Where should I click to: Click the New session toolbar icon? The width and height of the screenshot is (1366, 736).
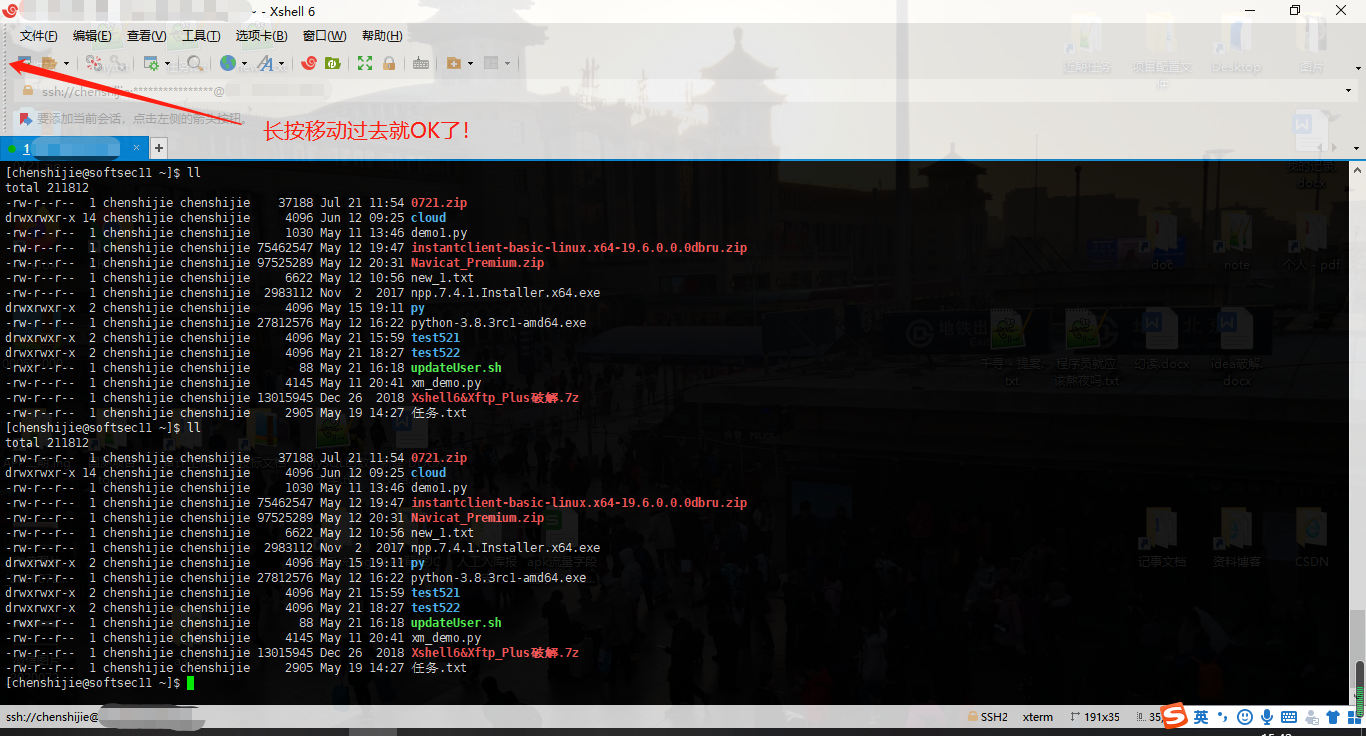tap(25, 63)
